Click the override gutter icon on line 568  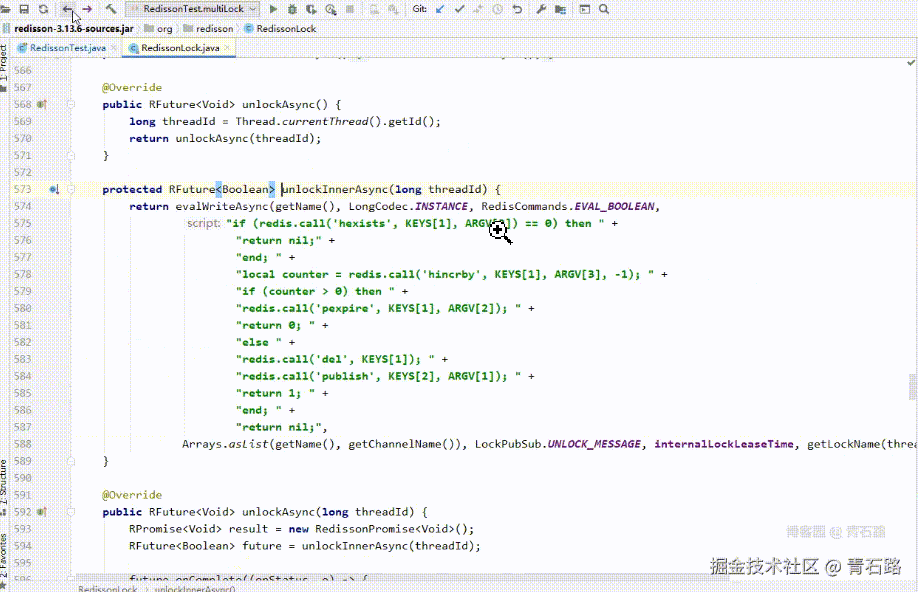(x=42, y=104)
